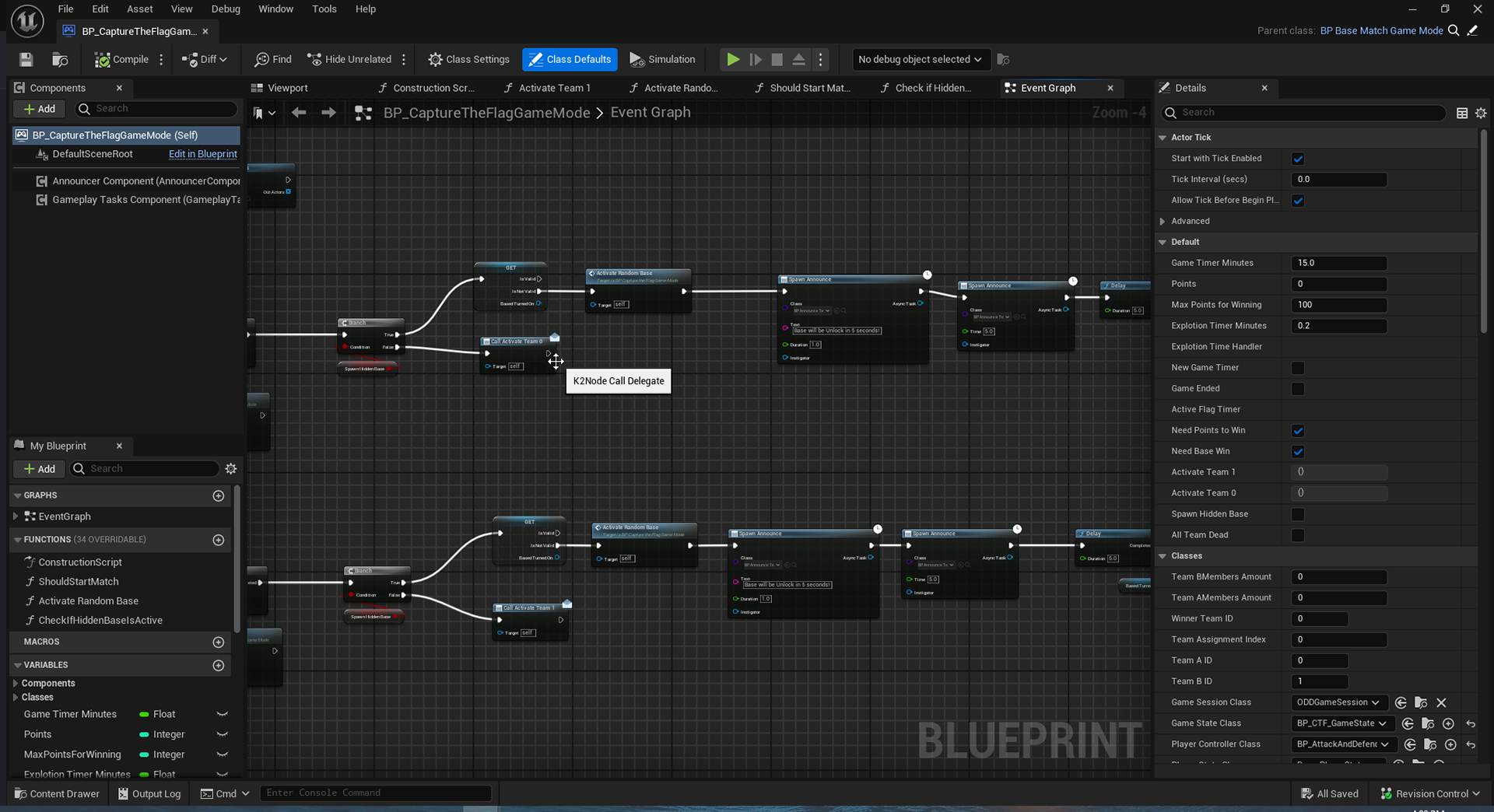Image resolution: width=1494 pixels, height=812 pixels.
Task: Stop the play session
Action: pyautogui.click(x=777, y=59)
